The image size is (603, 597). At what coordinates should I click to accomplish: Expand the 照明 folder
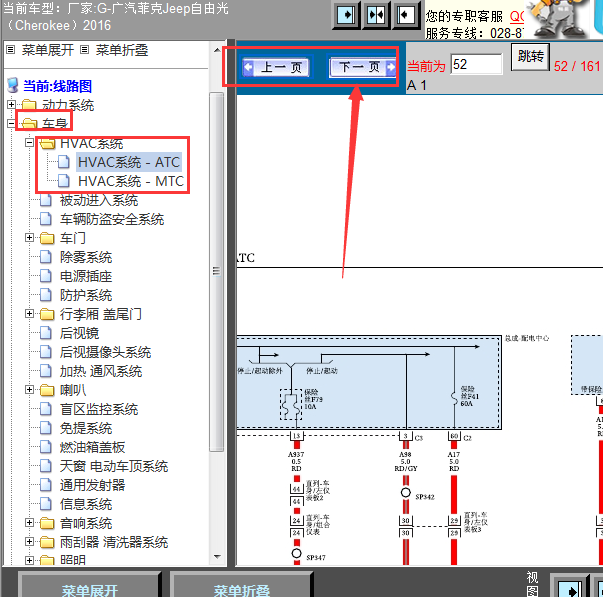29,560
